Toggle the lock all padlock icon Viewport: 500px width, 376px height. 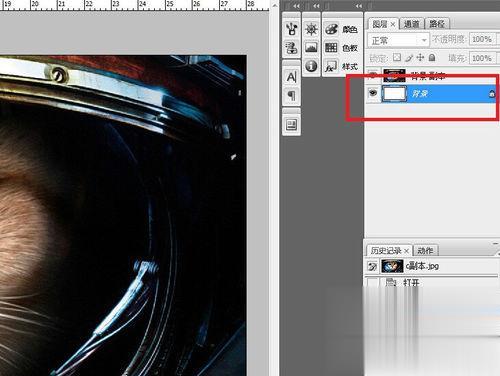click(432, 58)
